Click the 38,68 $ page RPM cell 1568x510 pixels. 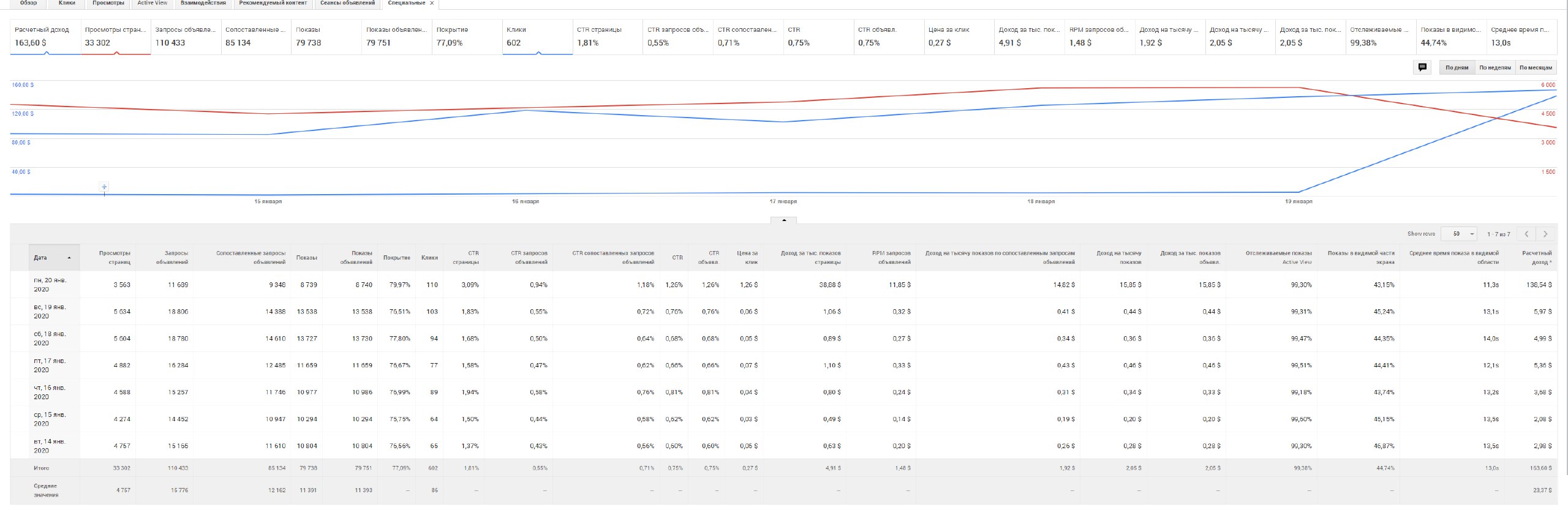830,285
